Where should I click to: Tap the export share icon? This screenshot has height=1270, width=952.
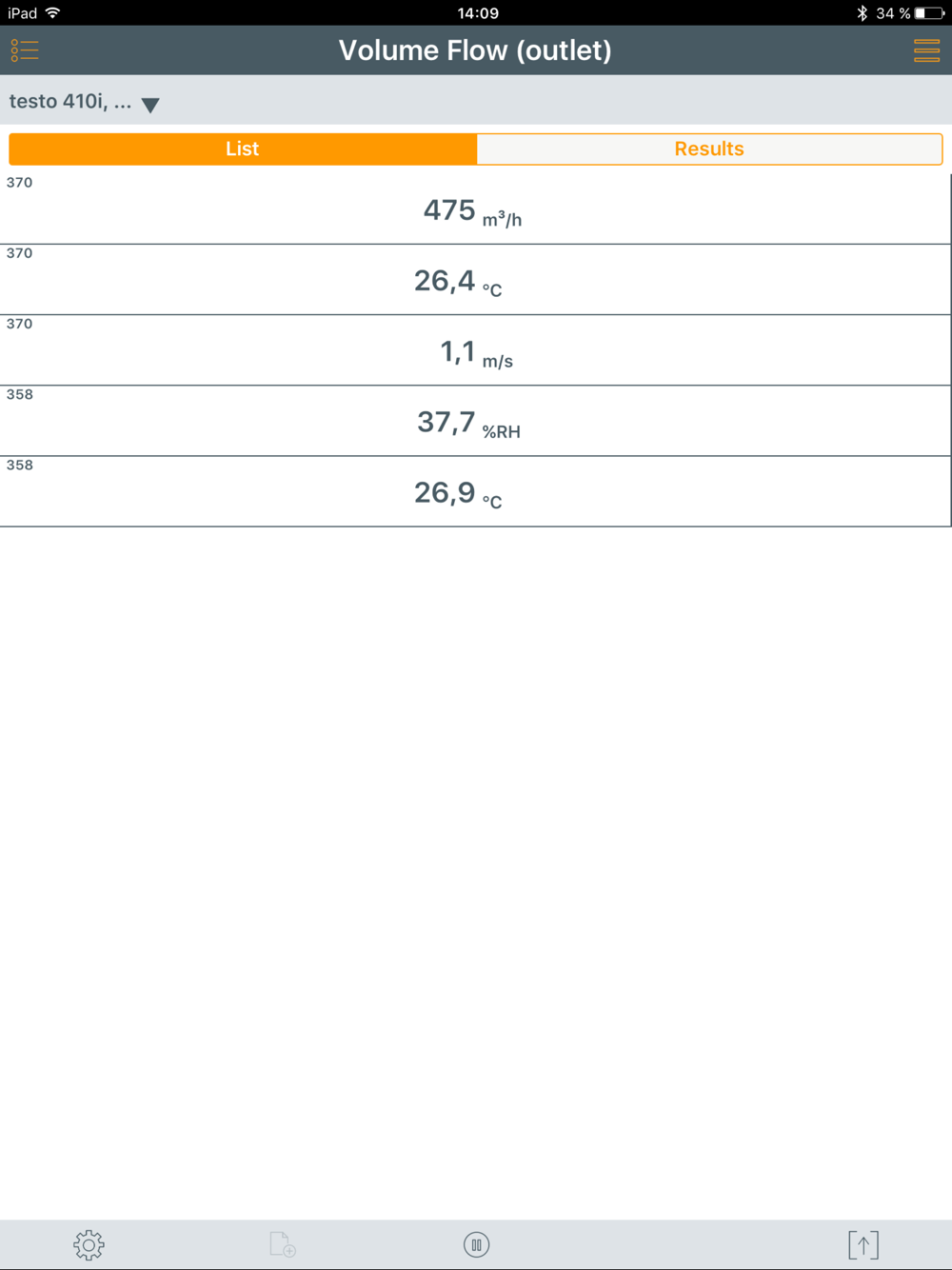pos(863,1244)
